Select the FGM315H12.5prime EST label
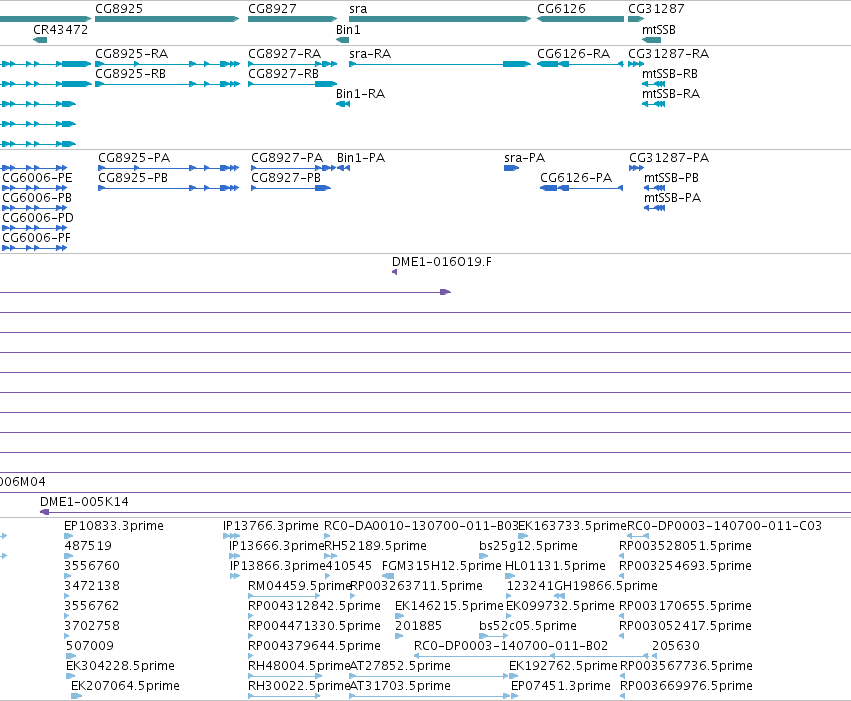This screenshot has width=851, height=701. coord(442,566)
